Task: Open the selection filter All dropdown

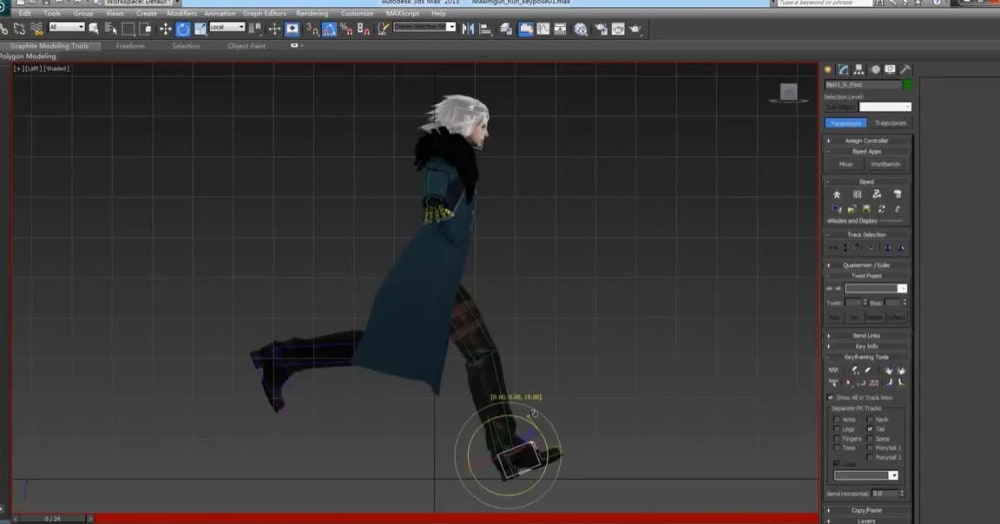Action: [67, 27]
